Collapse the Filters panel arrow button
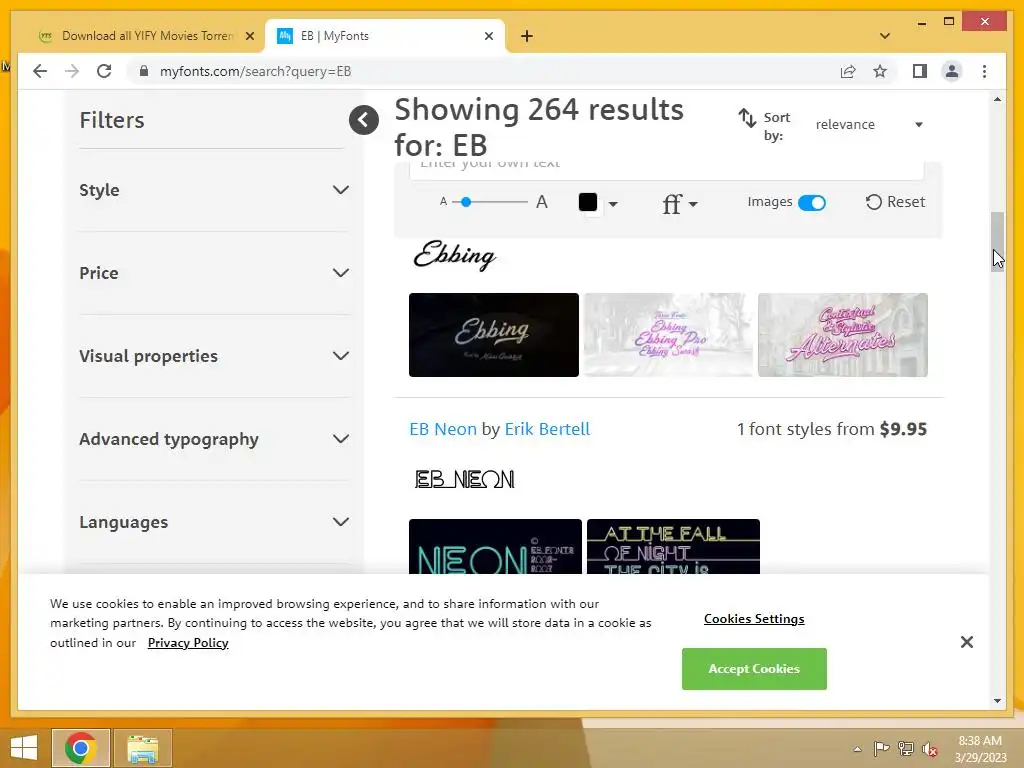The height and width of the screenshot is (768, 1024). [x=364, y=120]
